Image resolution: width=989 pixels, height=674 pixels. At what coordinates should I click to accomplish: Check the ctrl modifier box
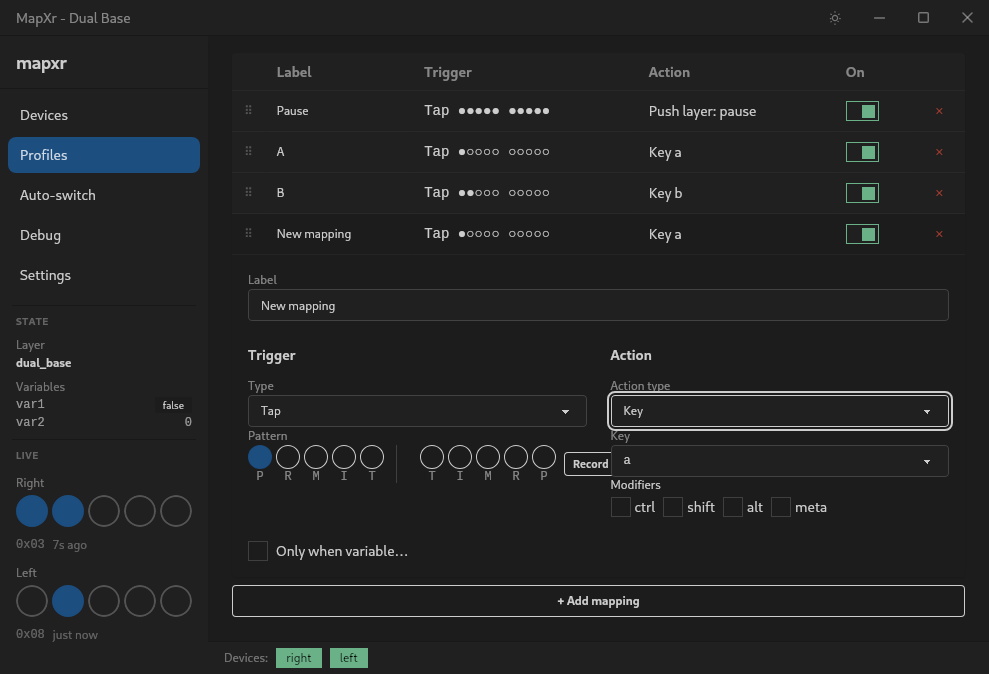point(621,507)
